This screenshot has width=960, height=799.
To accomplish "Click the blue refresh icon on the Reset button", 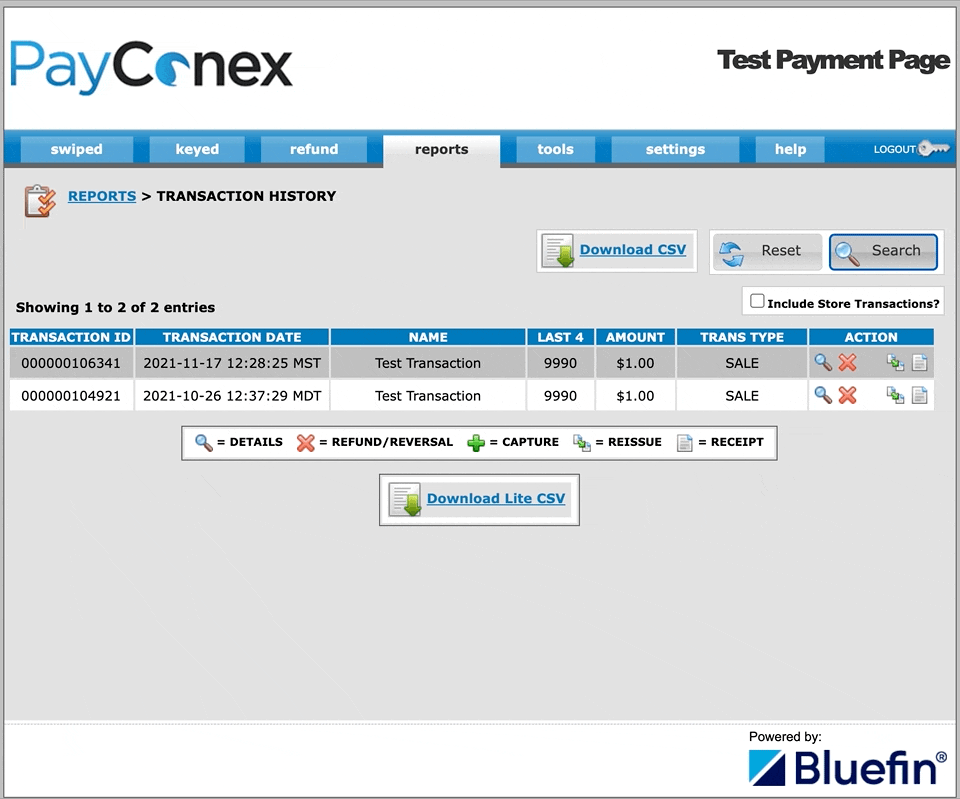I will pyautogui.click(x=729, y=251).
